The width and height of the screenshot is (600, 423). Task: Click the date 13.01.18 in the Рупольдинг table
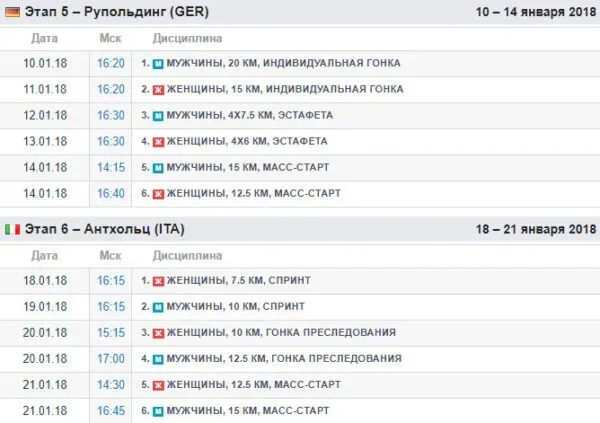click(47, 141)
